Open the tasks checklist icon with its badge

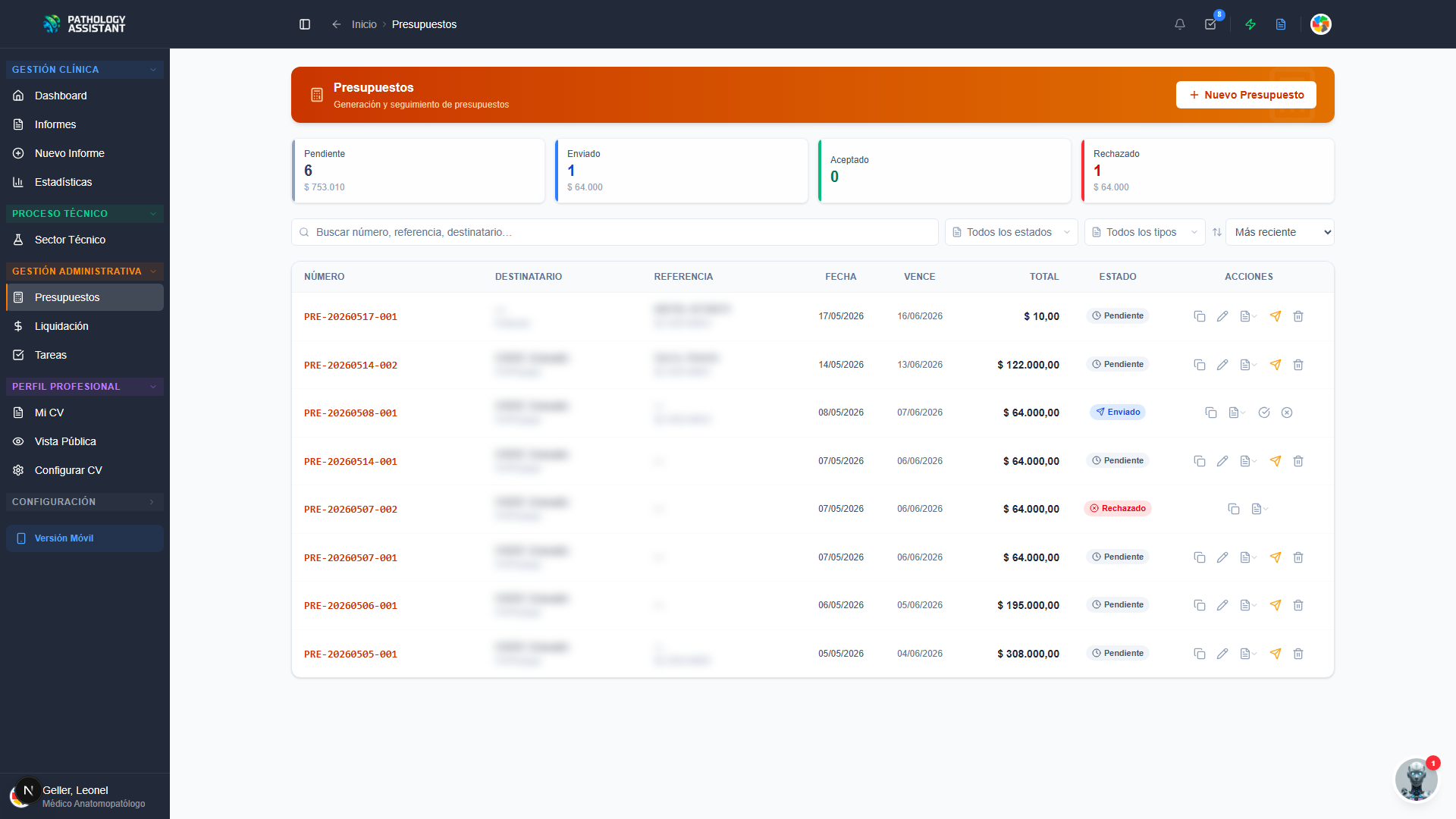click(1211, 24)
